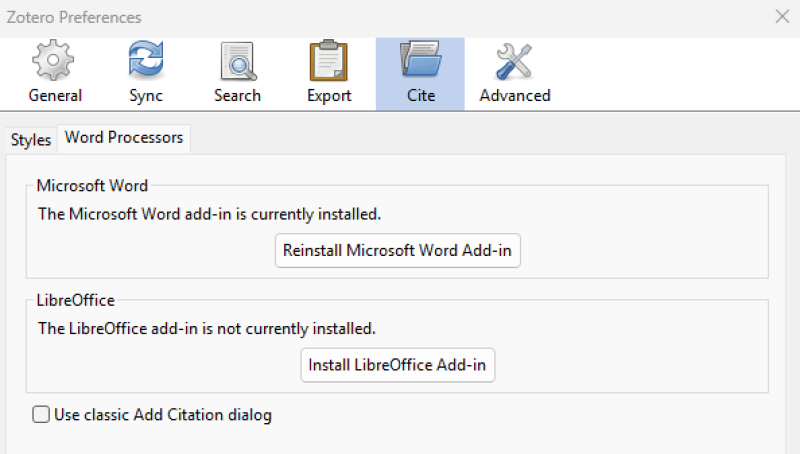The image size is (800, 454).
Task: Click the LibreOffice group label
Action: (76, 300)
